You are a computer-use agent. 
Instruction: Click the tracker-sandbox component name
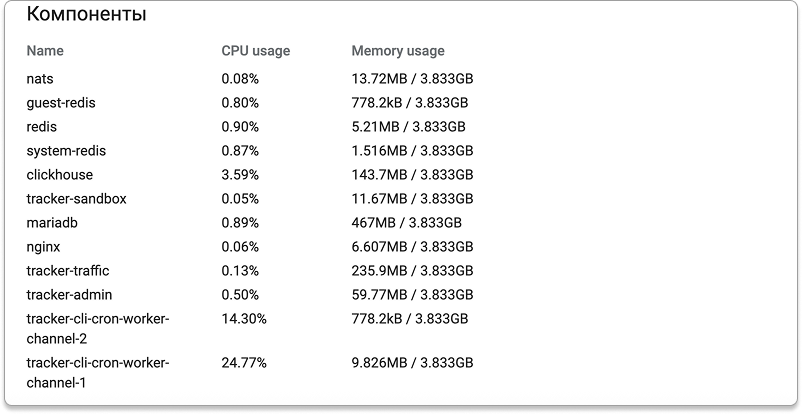tap(76, 198)
